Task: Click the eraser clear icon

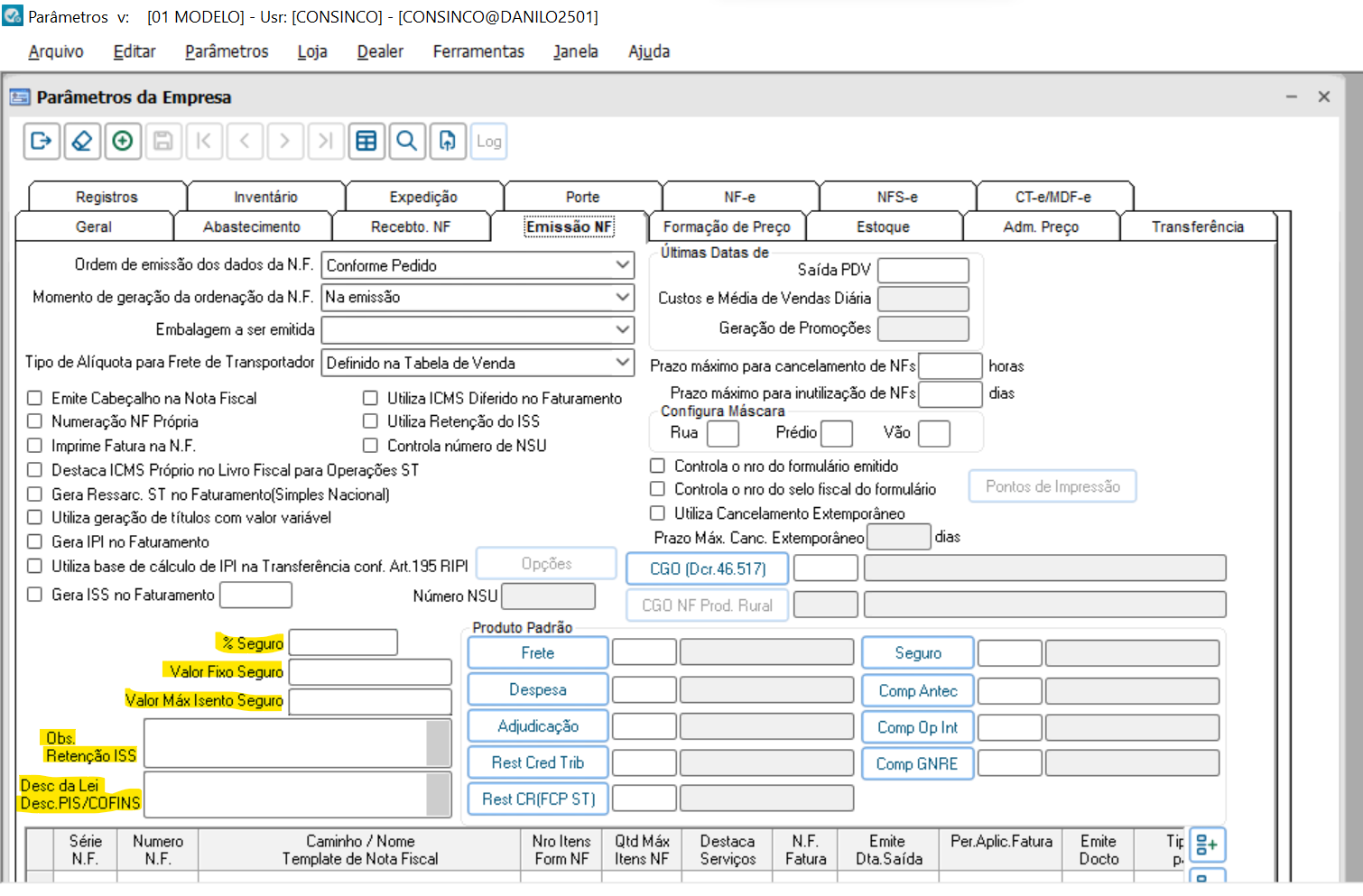Action: click(x=82, y=141)
